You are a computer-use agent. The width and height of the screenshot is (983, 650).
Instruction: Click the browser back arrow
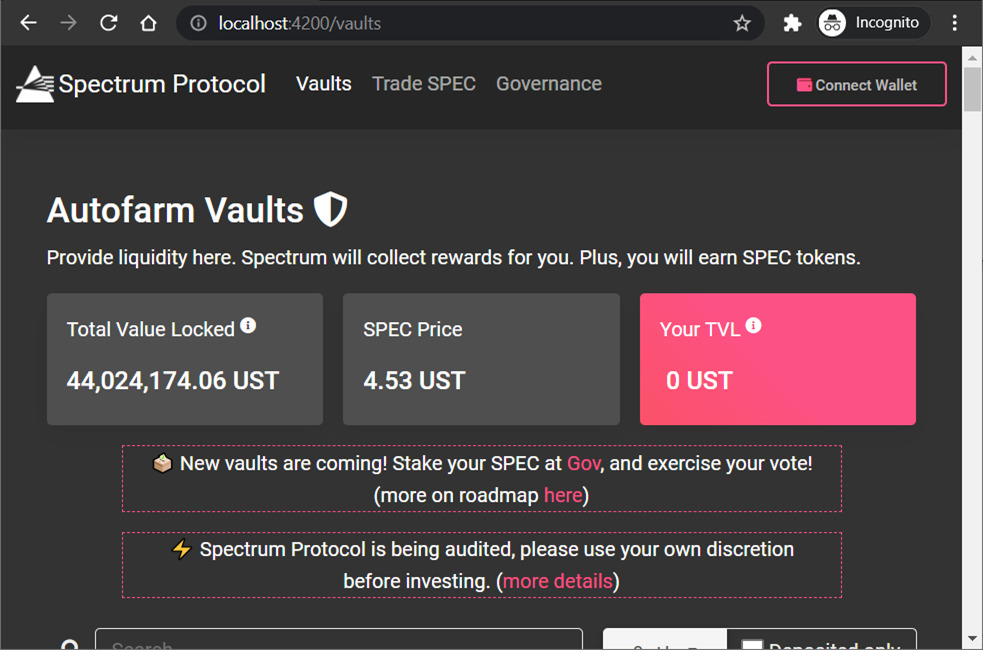[x=28, y=23]
